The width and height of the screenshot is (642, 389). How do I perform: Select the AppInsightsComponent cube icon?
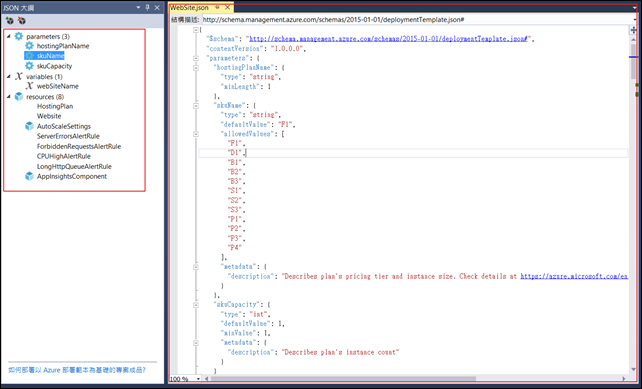tap(29, 176)
